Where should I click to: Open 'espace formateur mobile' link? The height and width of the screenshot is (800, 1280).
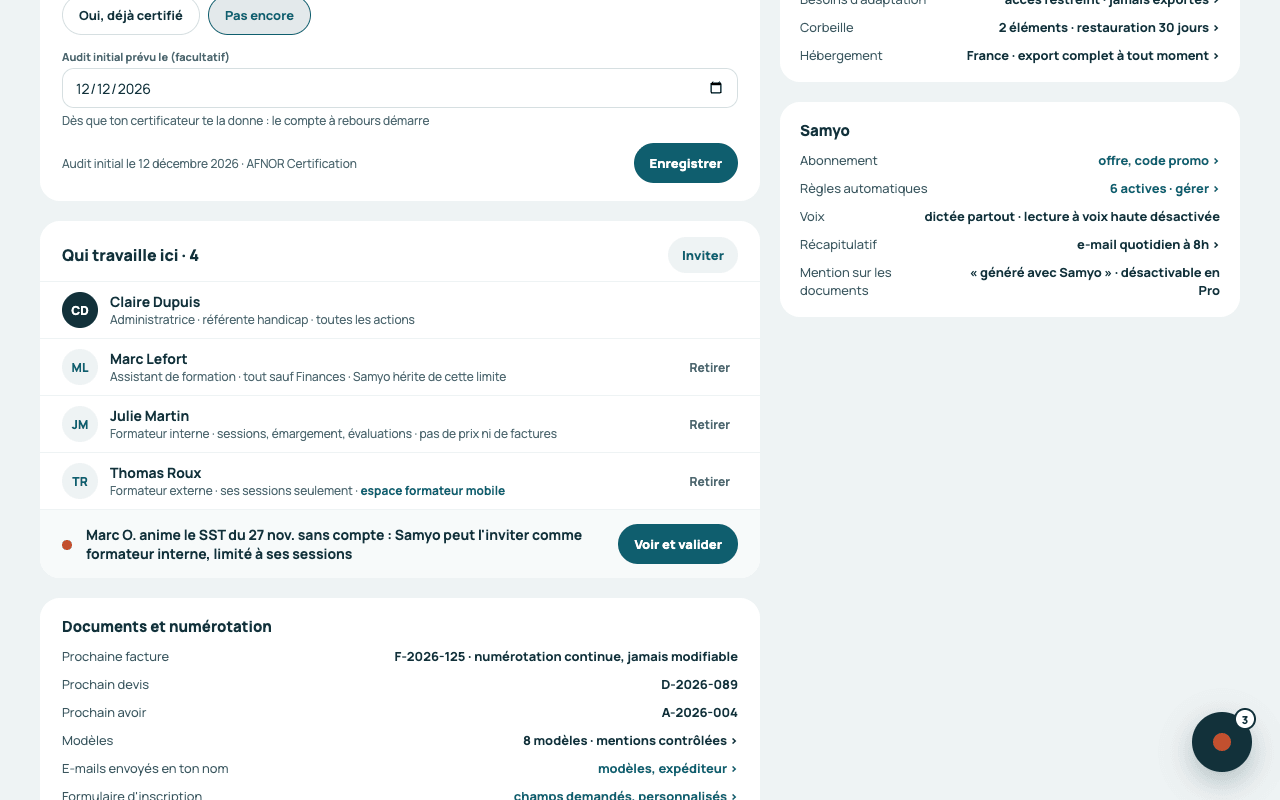[x=433, y=491]
